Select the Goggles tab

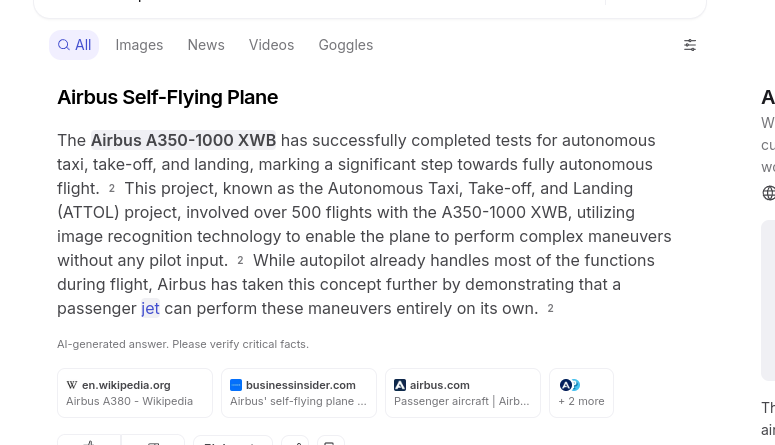pos(345,45)
